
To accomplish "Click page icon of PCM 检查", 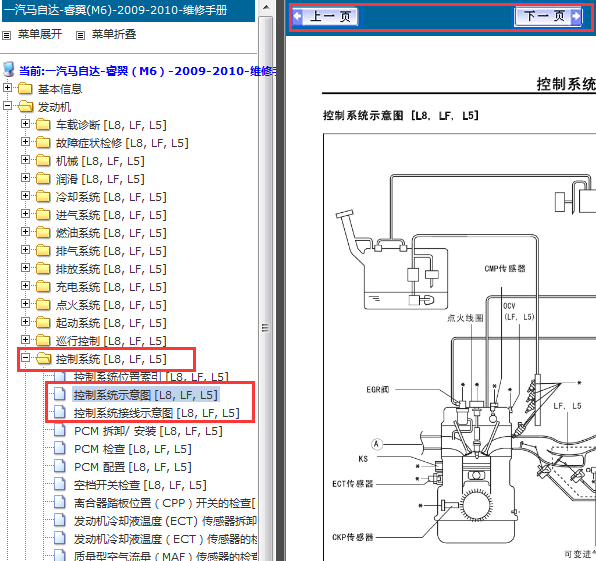I will click(x=60, y=448).
